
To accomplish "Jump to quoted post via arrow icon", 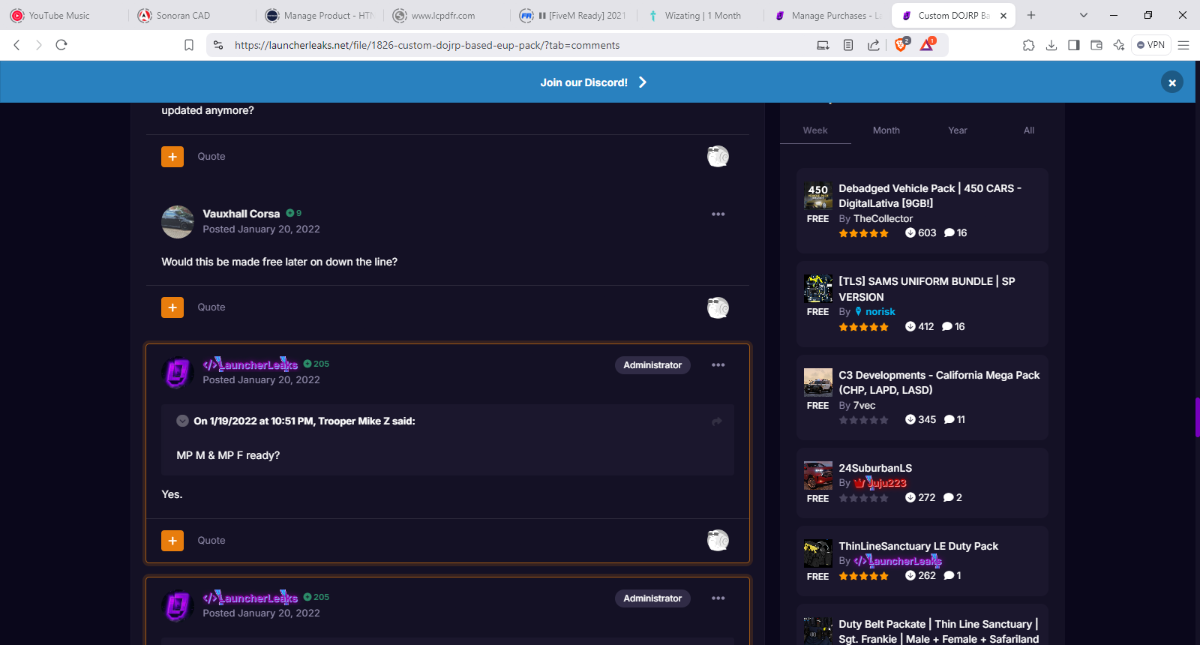I will (716, 422).
